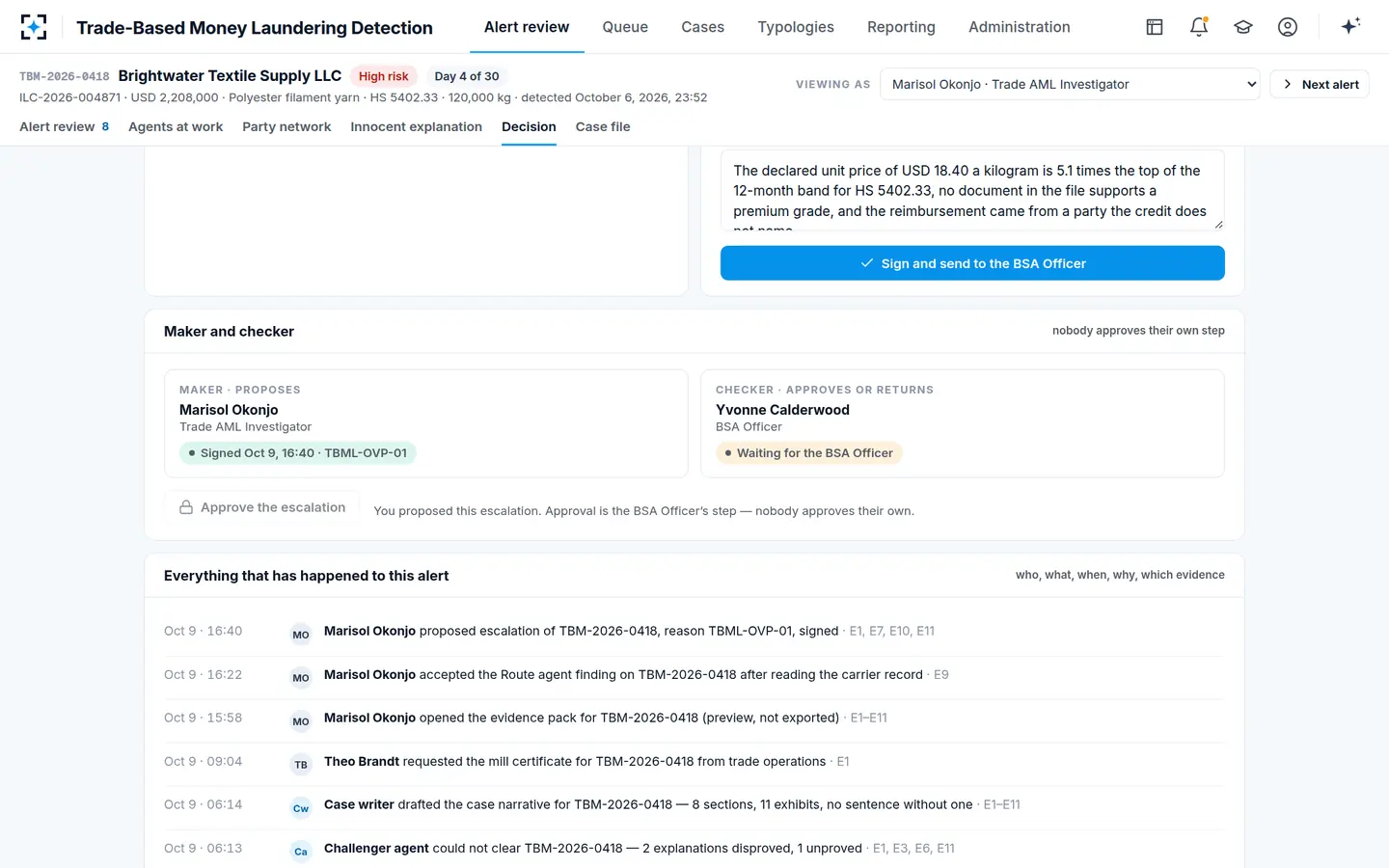The width and height of the screenshot is (1389, 868).
Task: Click the Waiting for the BSA Officer pill
Action: [x=809, y=453]
